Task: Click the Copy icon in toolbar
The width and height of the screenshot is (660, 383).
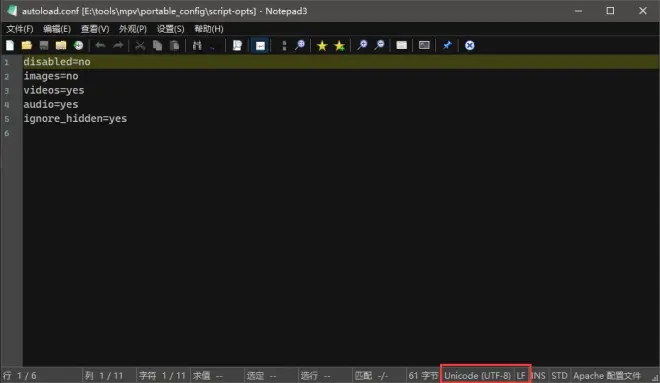Action: pos(157,45)
